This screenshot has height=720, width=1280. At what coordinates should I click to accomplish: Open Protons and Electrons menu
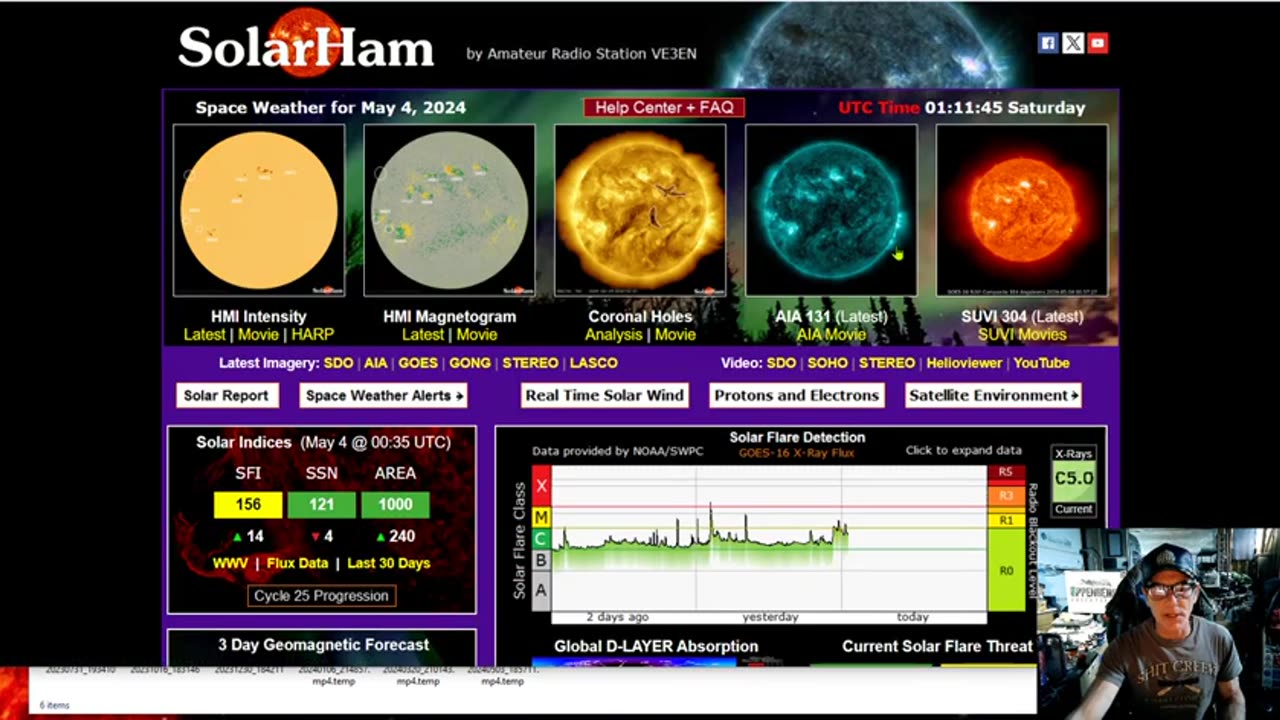click(797, 395)
